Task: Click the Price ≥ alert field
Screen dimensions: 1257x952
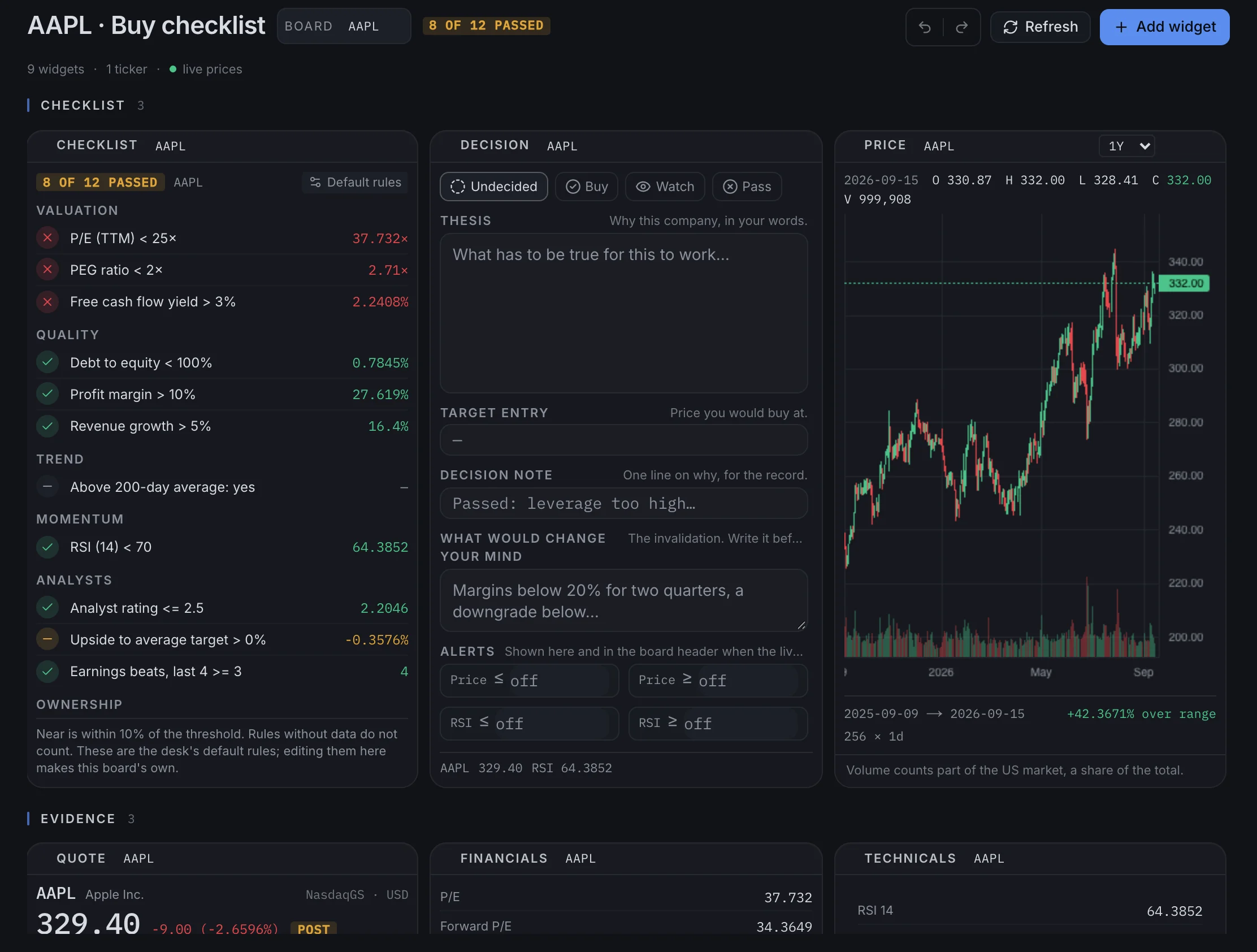Action: click(x=718, y=680)
